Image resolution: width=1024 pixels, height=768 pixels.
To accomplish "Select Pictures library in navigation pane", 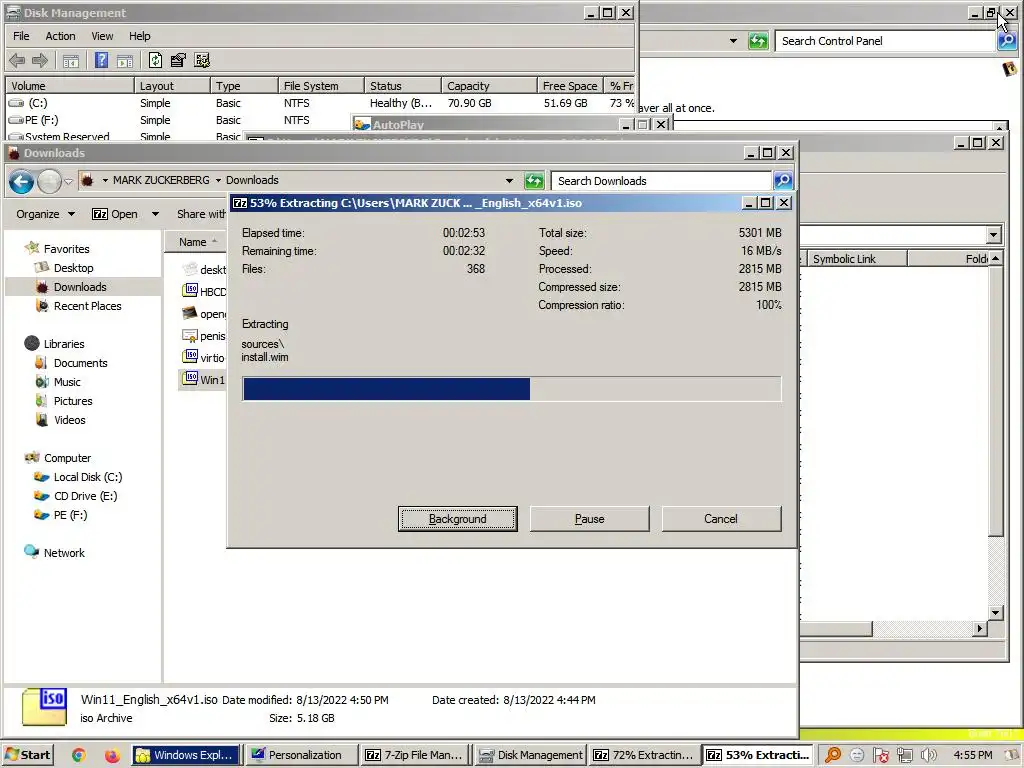I will click(x=72, y=401).
